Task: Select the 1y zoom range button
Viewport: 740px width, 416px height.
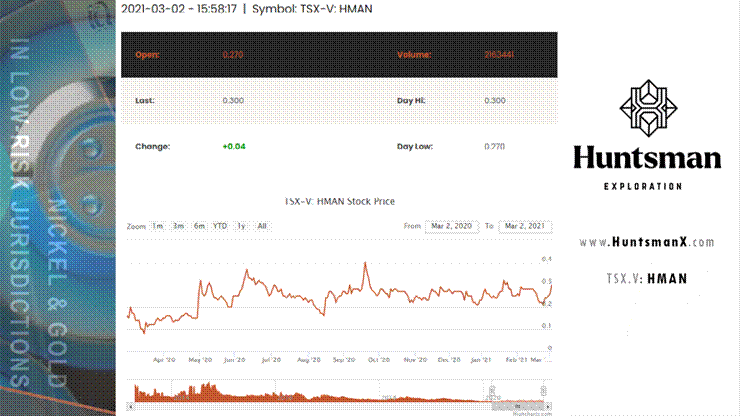Action: 241,226
